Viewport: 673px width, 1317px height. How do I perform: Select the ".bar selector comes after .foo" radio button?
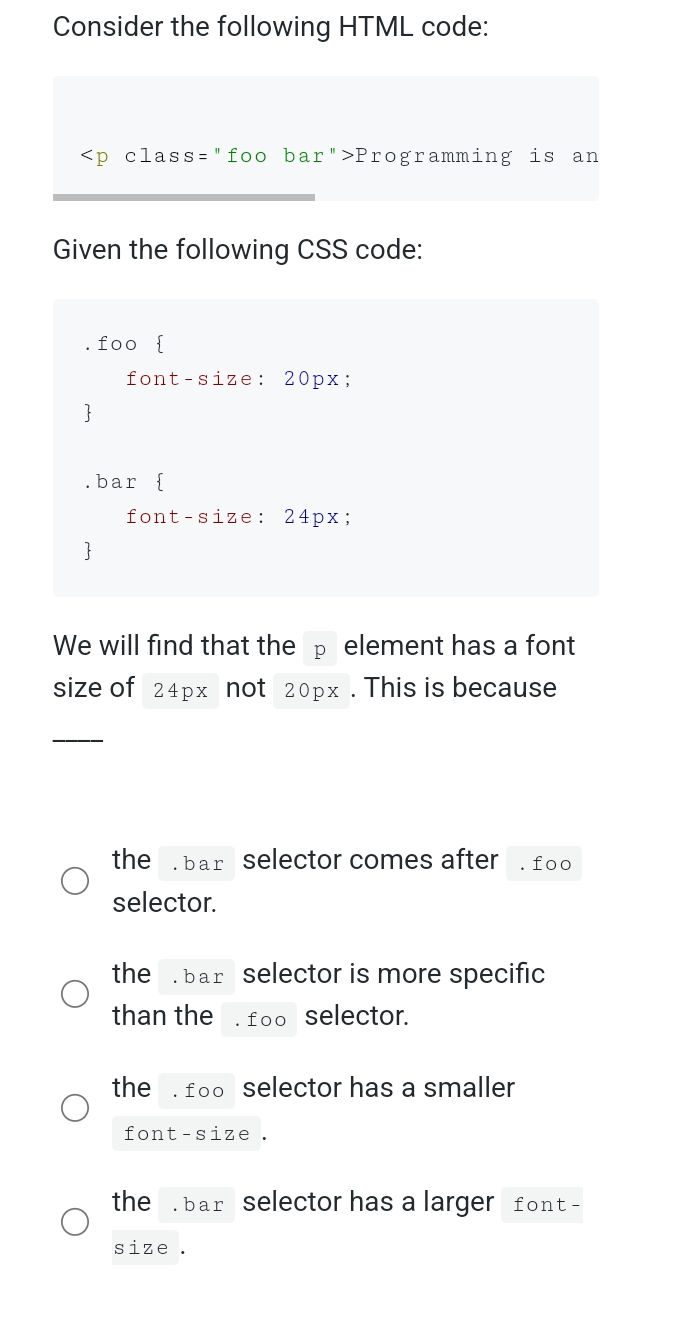[x=75, y=881]
